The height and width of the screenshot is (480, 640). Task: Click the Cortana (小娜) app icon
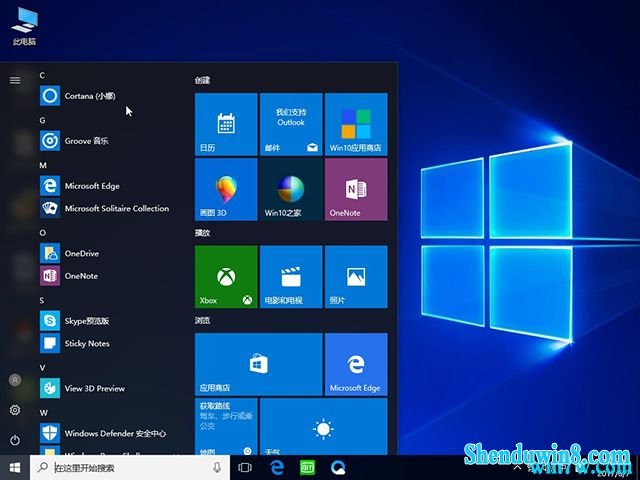point(50,96)
